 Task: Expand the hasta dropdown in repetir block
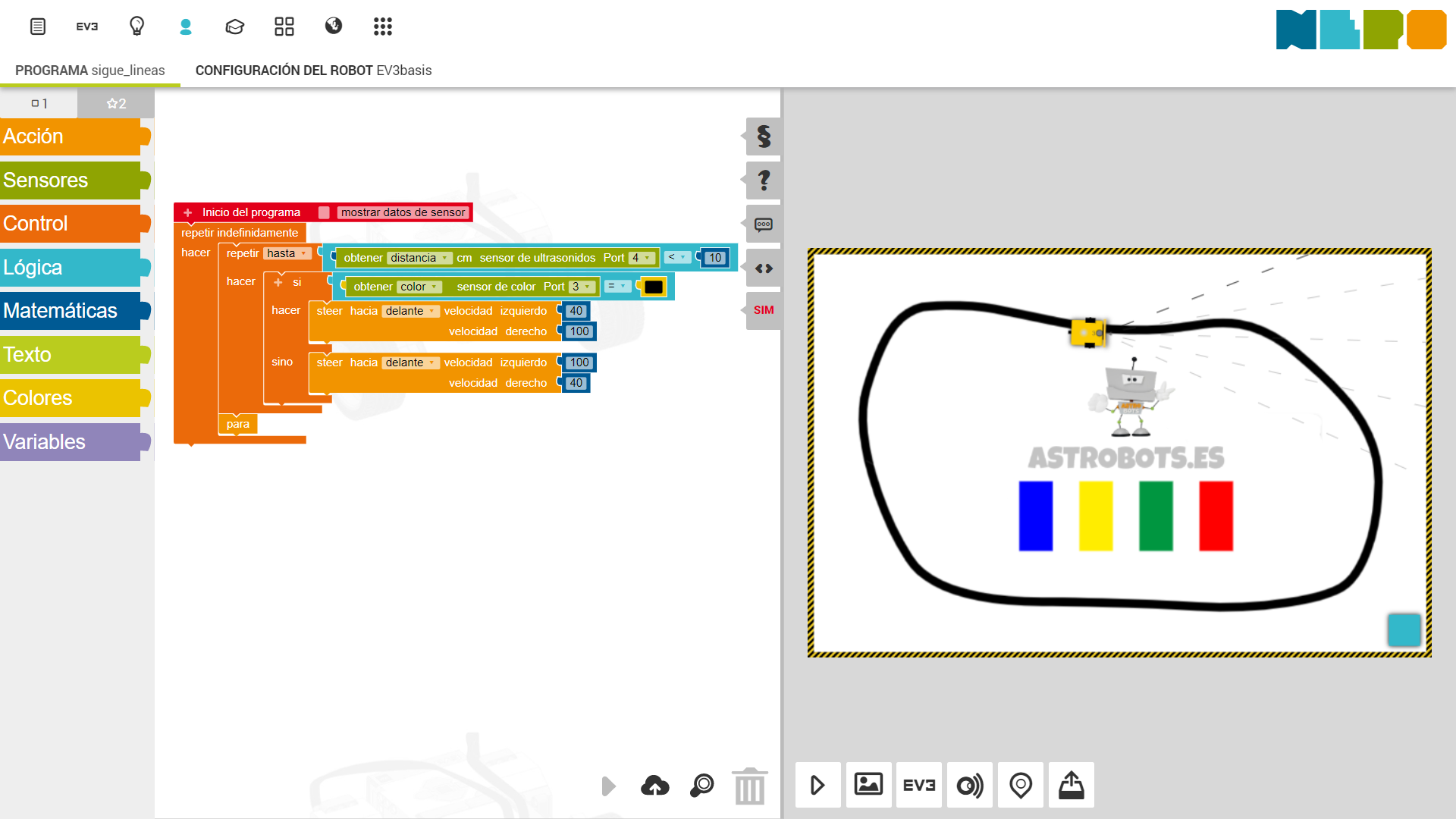287,254
